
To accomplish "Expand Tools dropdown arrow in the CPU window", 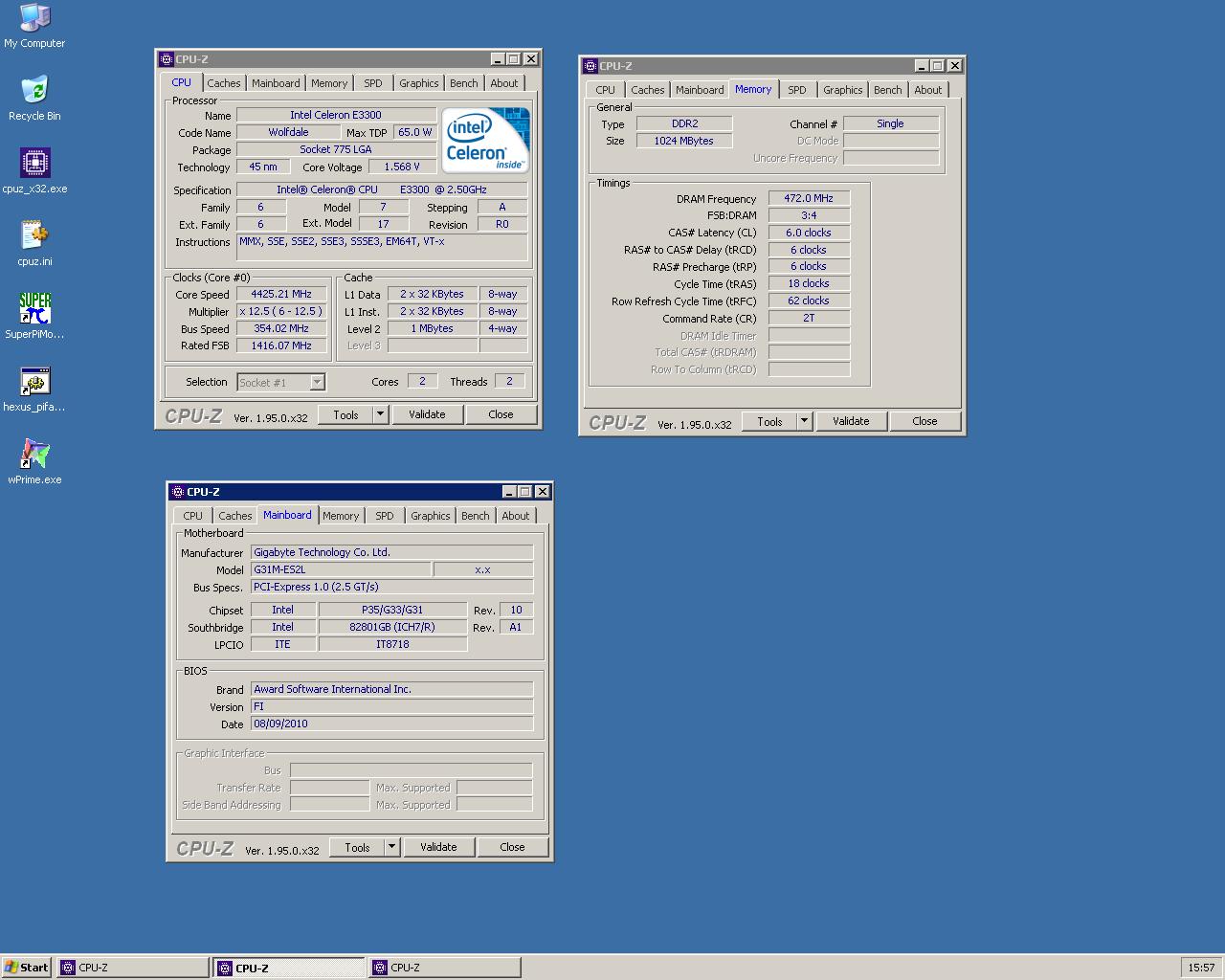I will coord(380,414).
